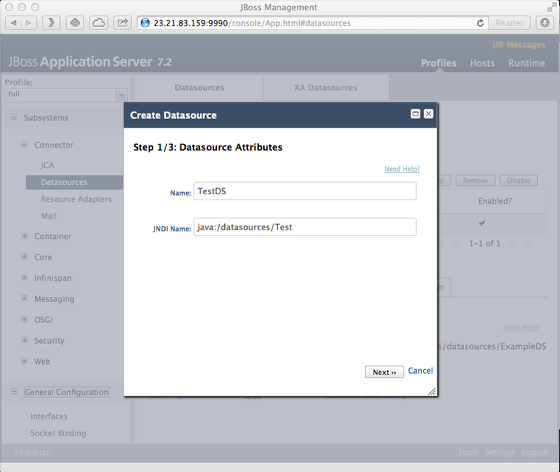Click the Cancel link in dialog
This screenshot has height=472, width=560.
(x=420, y=371)
